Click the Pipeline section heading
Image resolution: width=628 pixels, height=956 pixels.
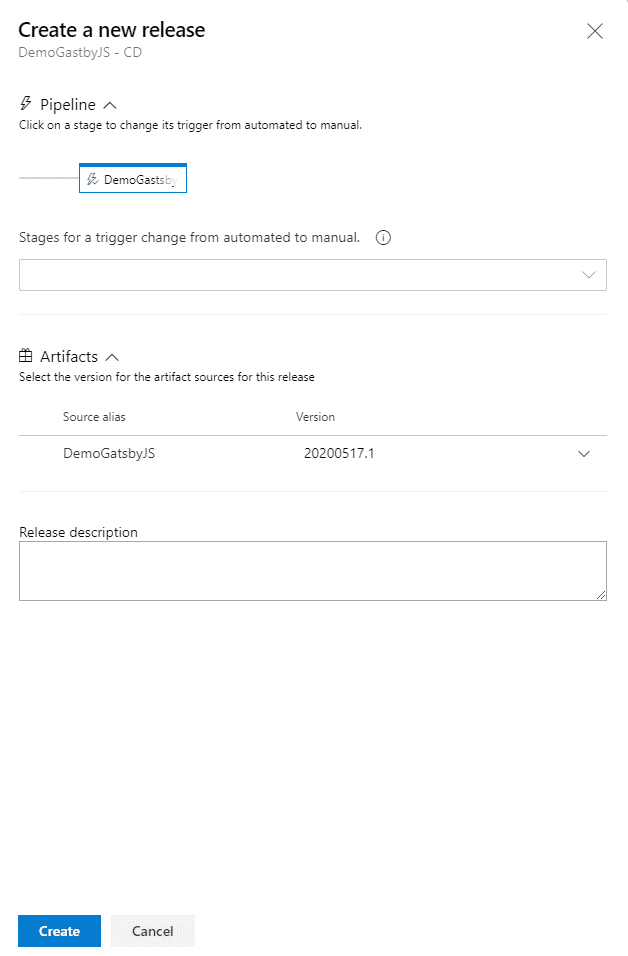[68, 105]
